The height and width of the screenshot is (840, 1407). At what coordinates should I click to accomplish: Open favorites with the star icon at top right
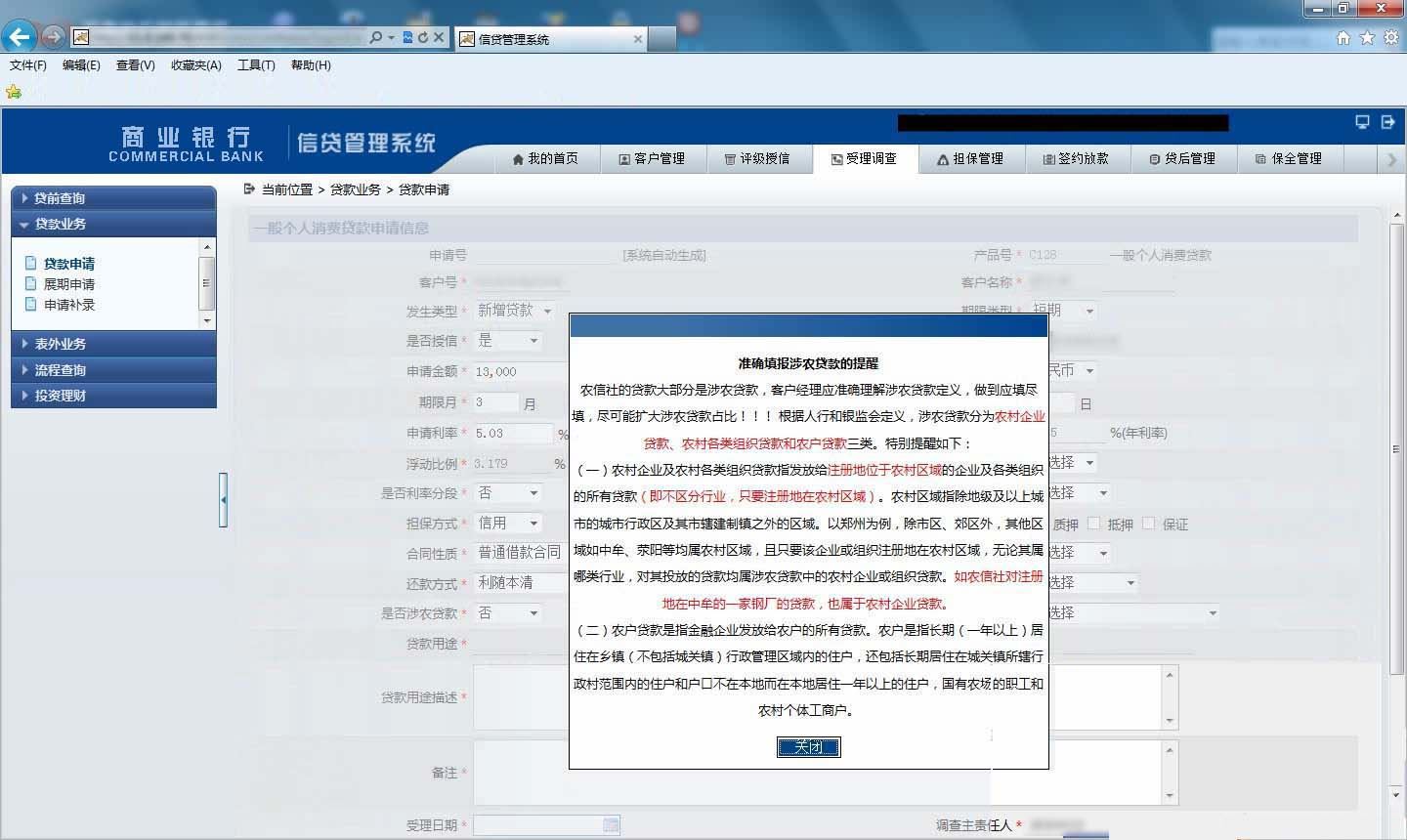pos(1367,38)
